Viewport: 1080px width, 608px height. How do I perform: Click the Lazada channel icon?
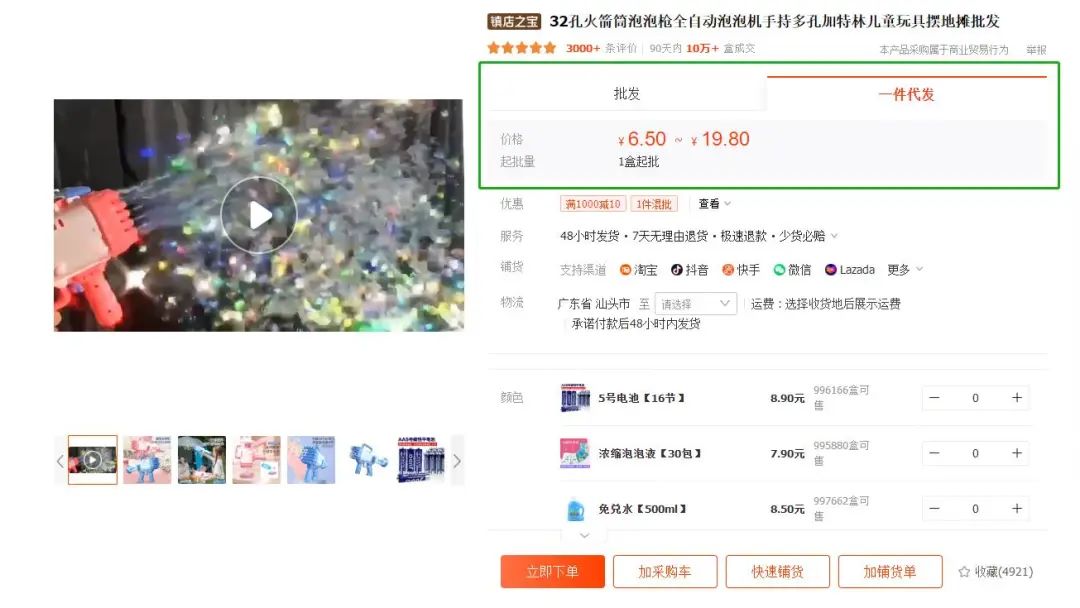pos(831,270)
